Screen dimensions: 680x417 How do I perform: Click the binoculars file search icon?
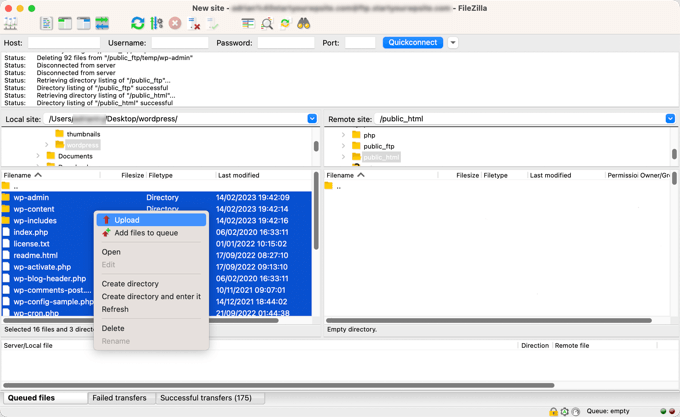[x=303, y=23]
